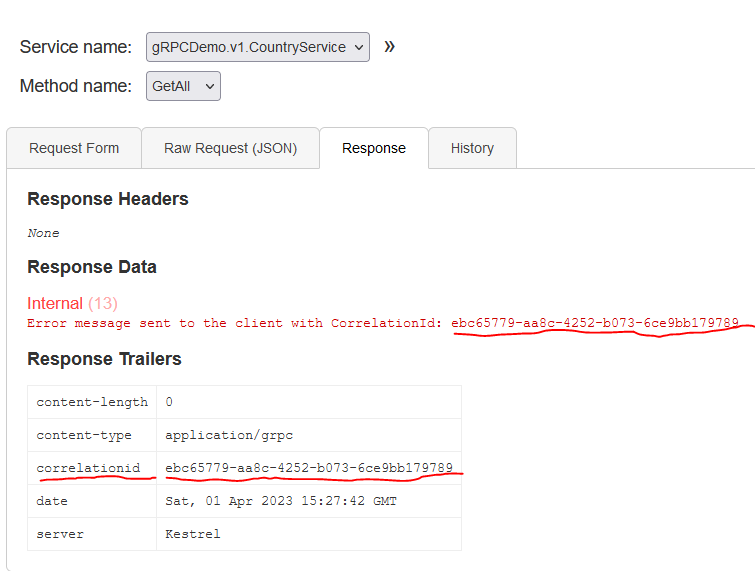Click the date value Sat, 01 Apr 2023
755x571 pixels.
pyautogui.click(x=280, y=500)
